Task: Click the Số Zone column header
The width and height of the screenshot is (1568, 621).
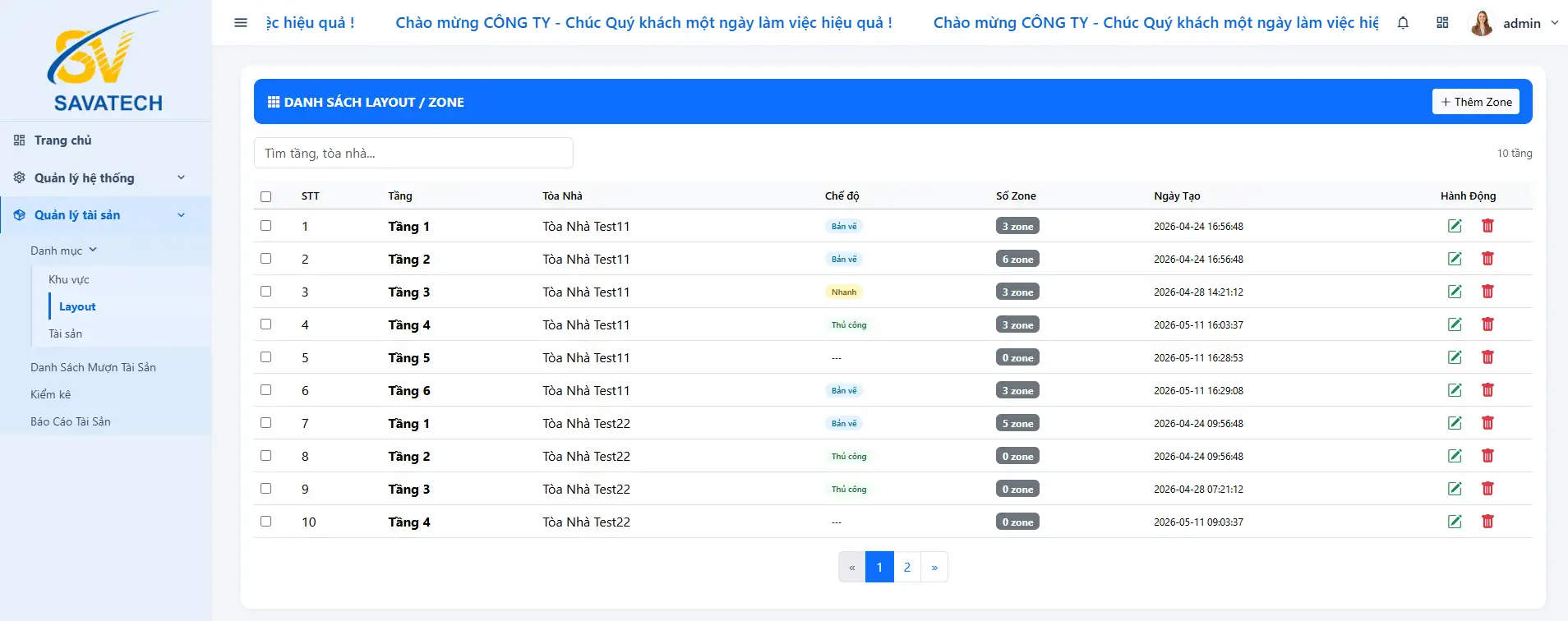Action: [x=1016, y=195]
